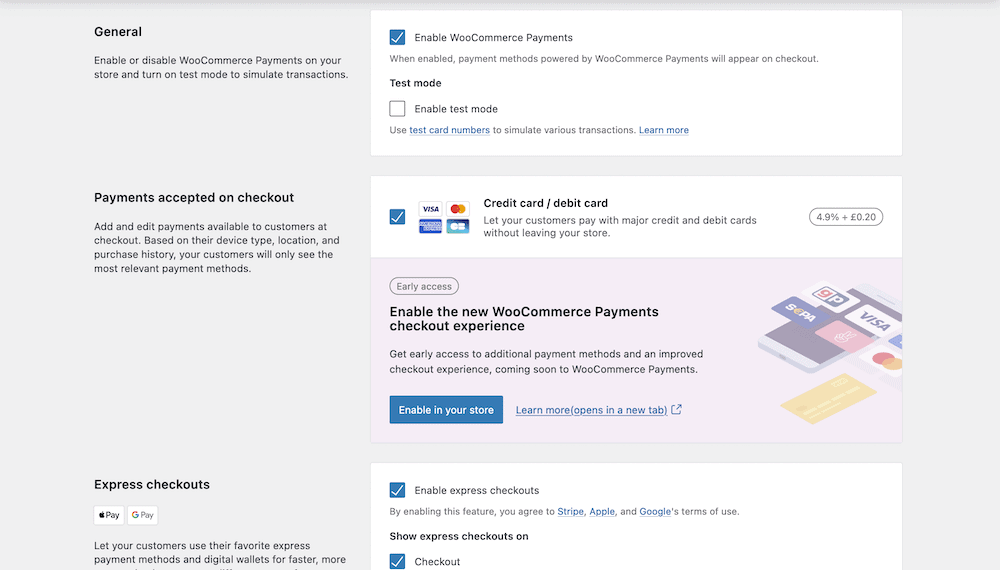Open the test card numbers link
The height and width of the screenshot is (570, 1000).
[x=449, y=130]
